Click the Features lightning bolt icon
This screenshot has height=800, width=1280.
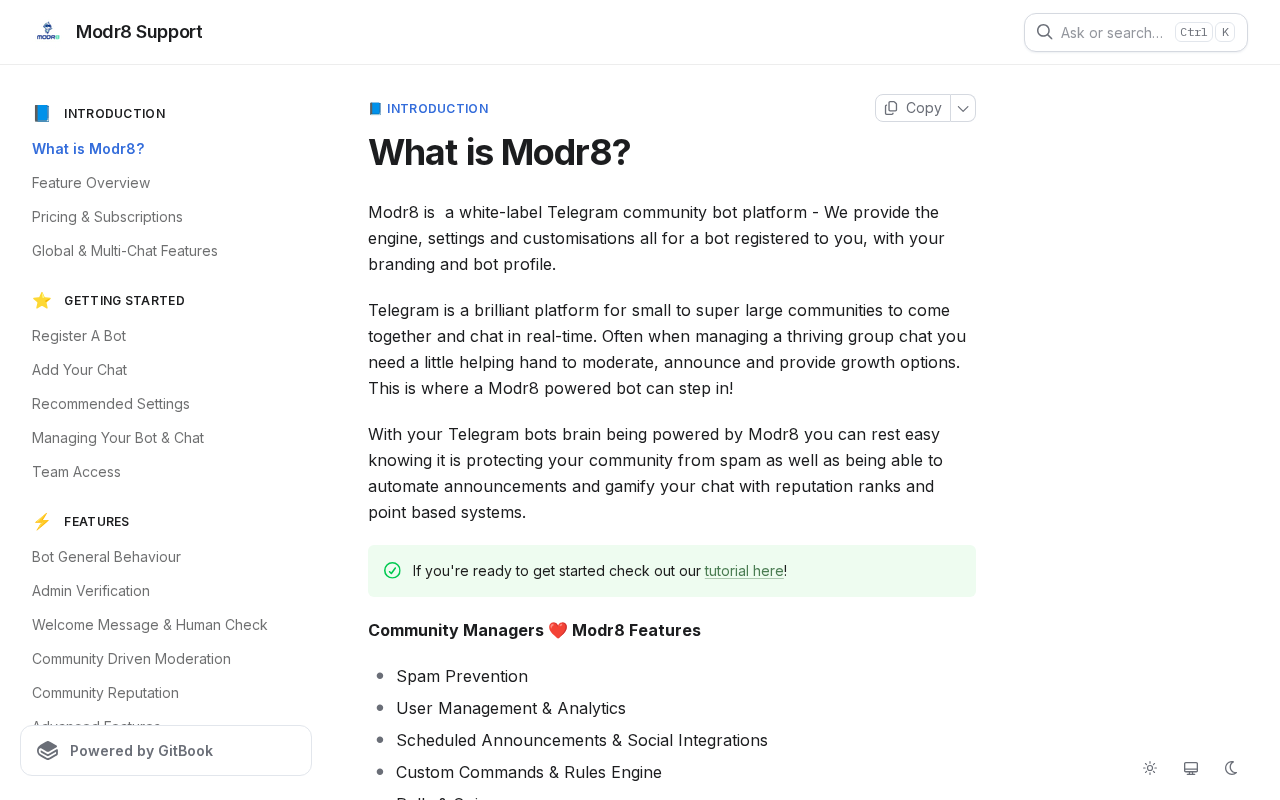tap(42, 522)
